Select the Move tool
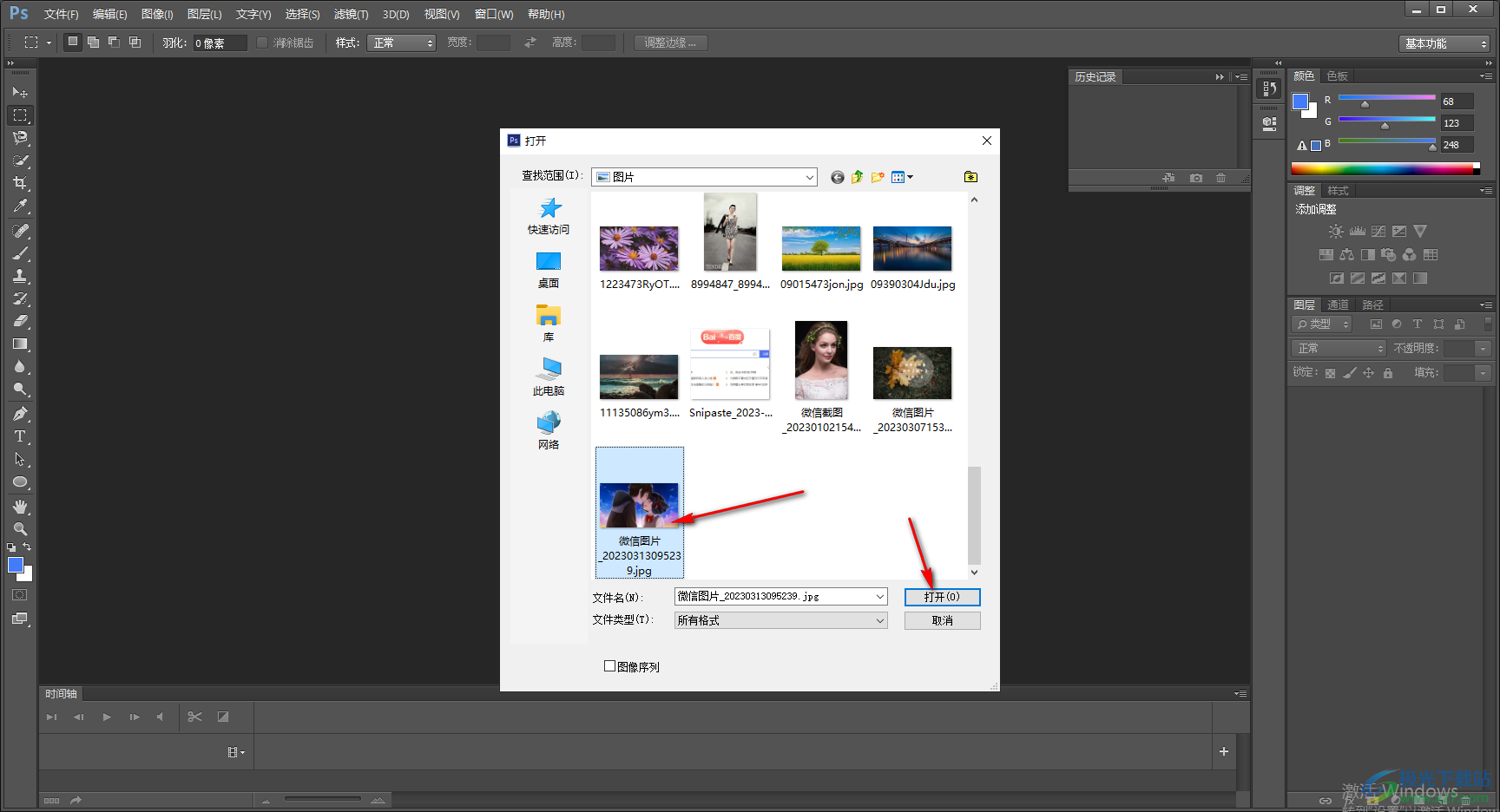The image size is (1500, 812). (x=20, y=92)
